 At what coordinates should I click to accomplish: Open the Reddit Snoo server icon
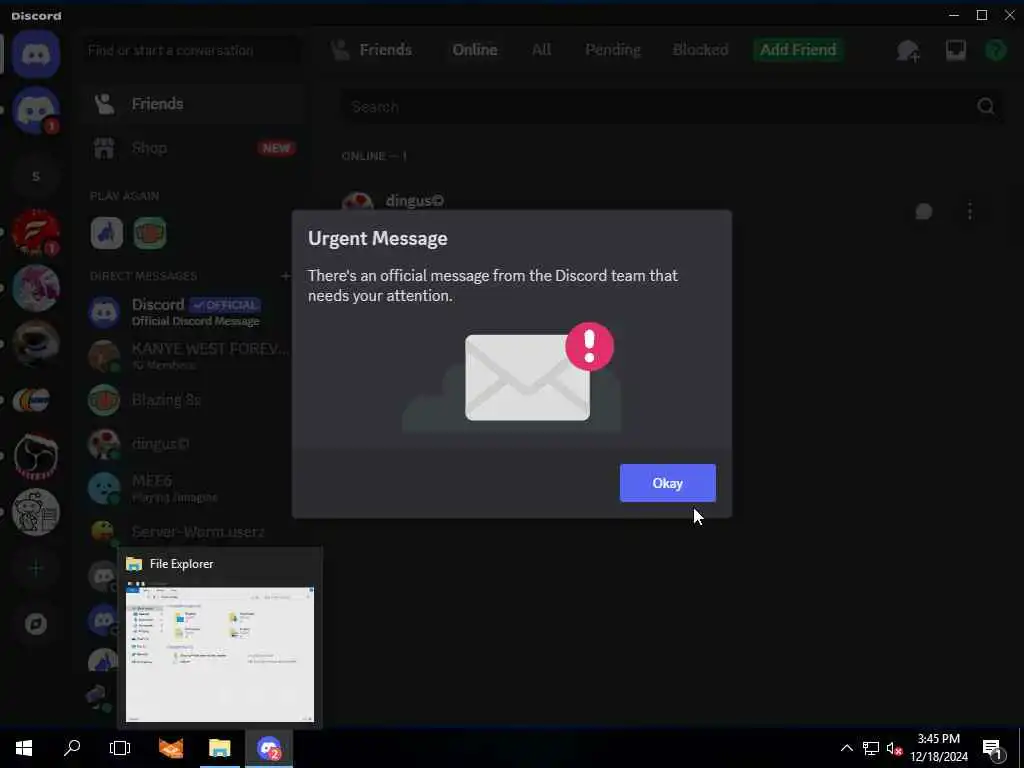[36, 512]
